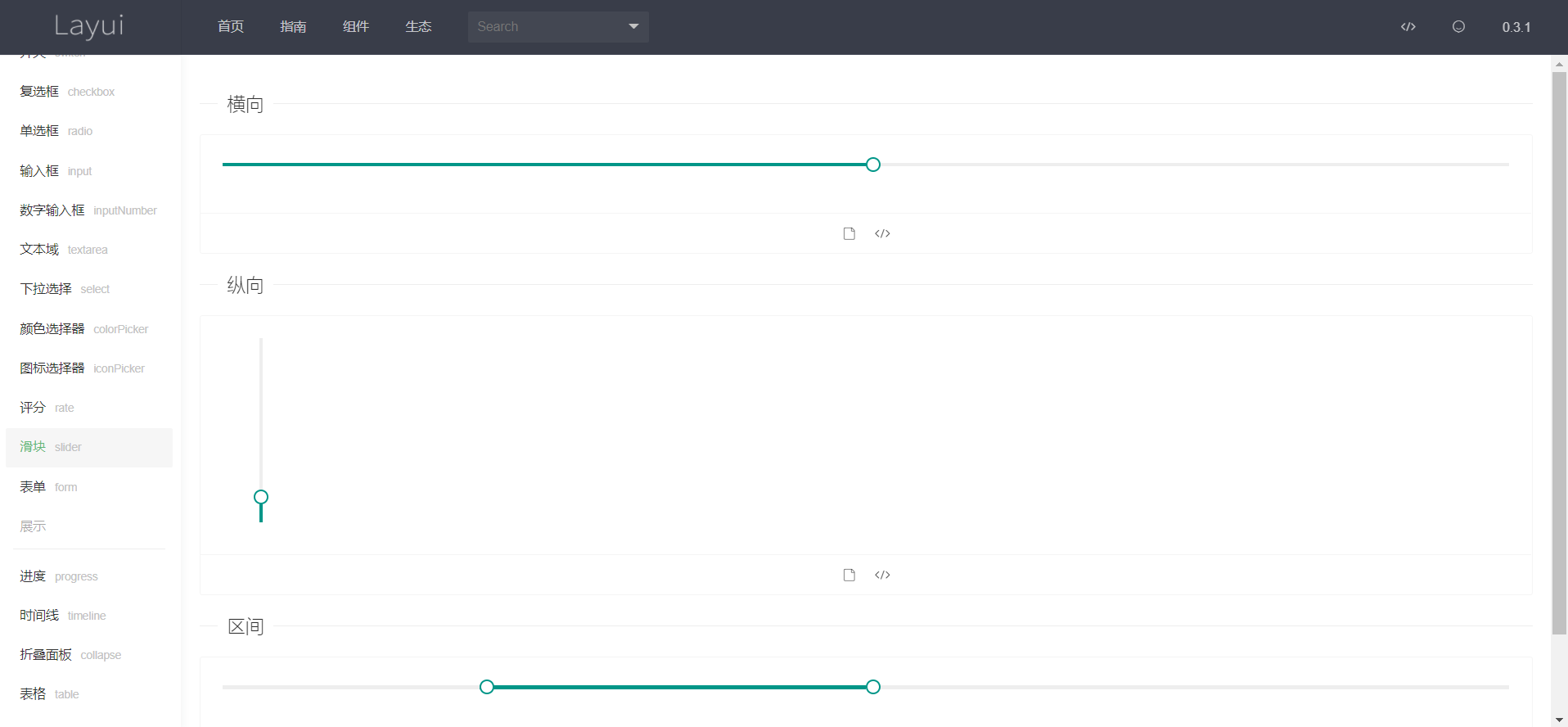Click the vertical page scrollbar thumb
This screenshot has height=727, width=1568.
pyautogui.click(x=1560, y=353)
